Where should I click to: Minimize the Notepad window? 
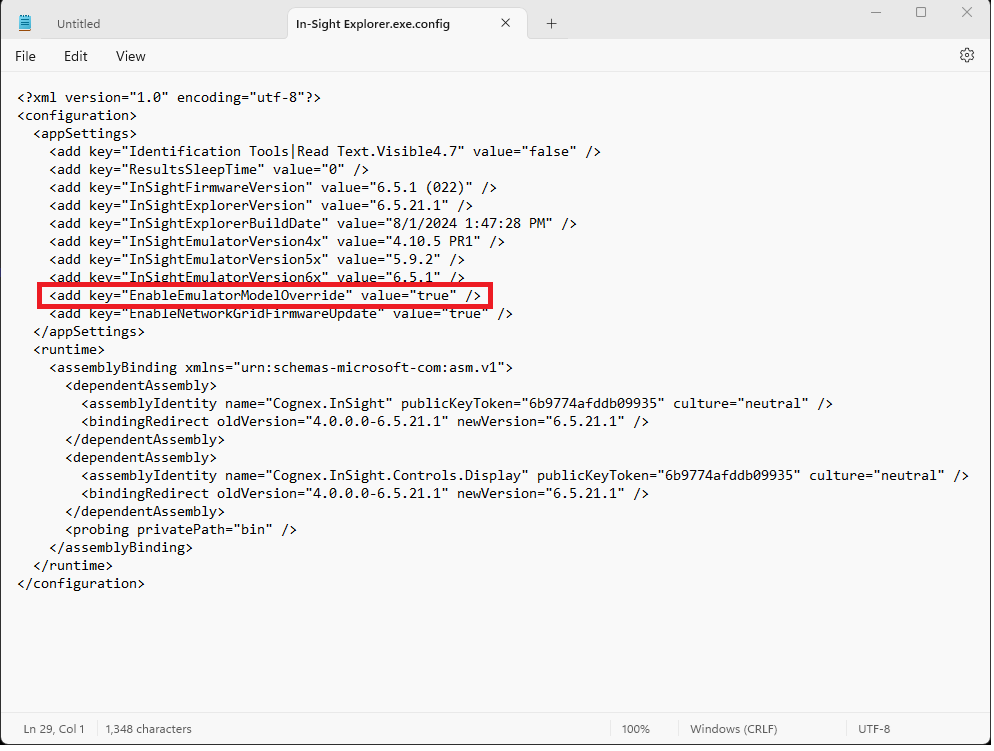tap(874, 13)
